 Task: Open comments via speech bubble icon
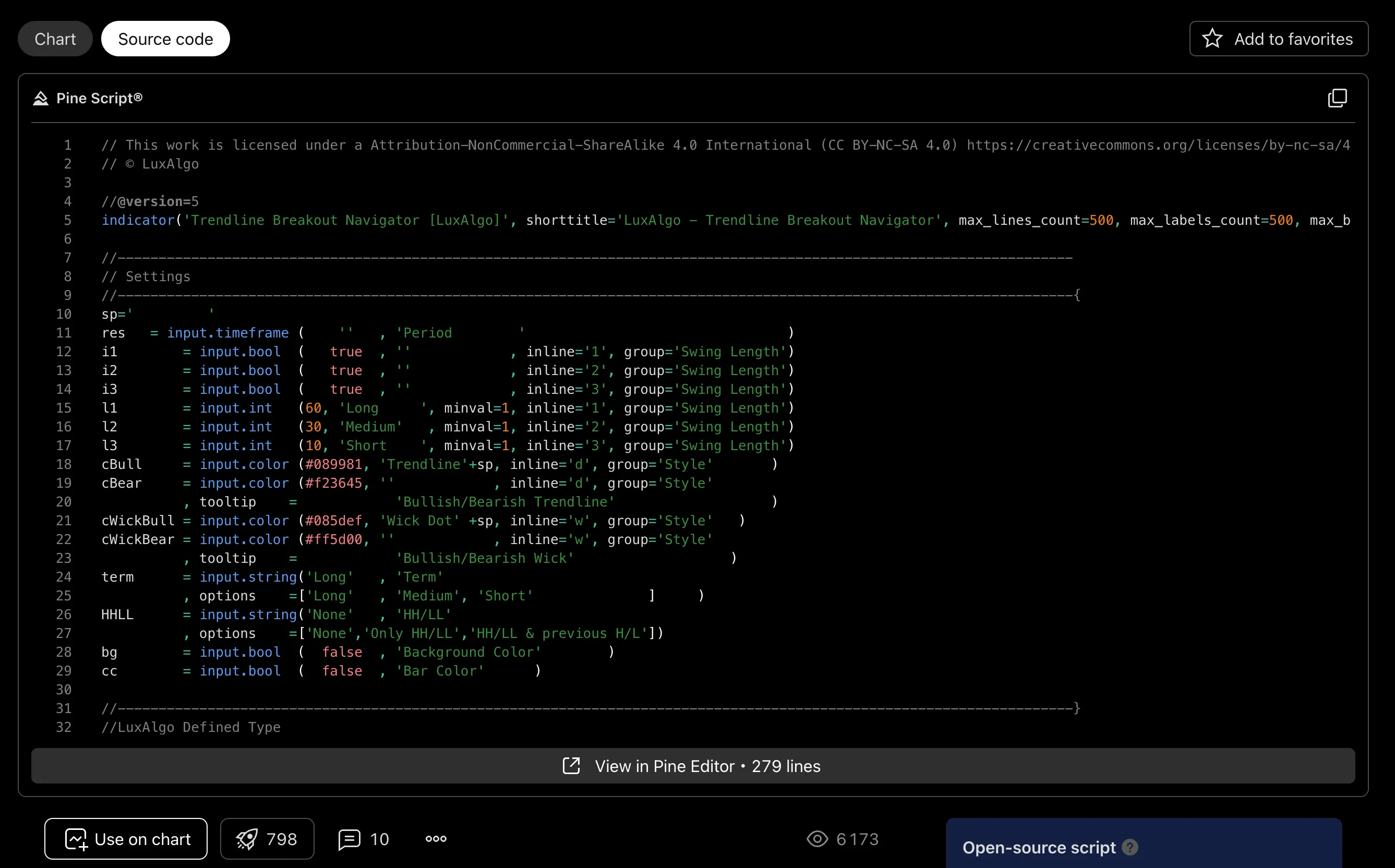click(x=349, y=839)
